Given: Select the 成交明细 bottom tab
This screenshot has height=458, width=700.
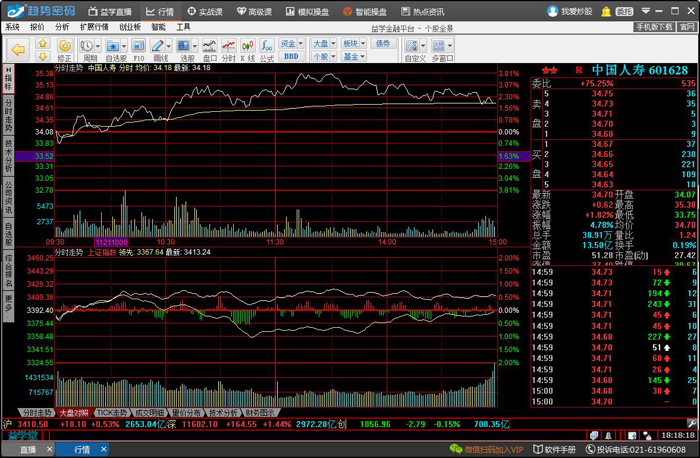Looking at the screenshot, I should click(x=149, y=412).
